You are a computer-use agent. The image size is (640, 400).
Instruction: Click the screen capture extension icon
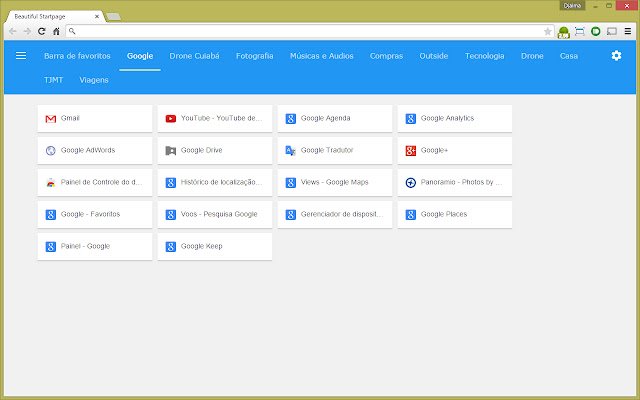580,31
